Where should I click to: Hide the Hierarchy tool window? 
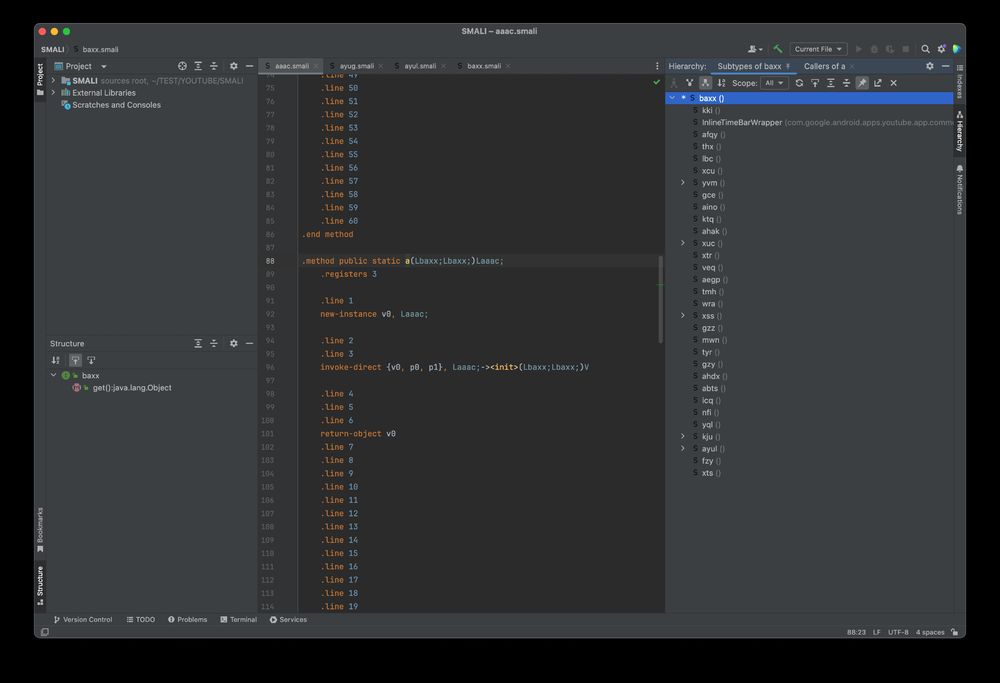click(x=946, y=66)
